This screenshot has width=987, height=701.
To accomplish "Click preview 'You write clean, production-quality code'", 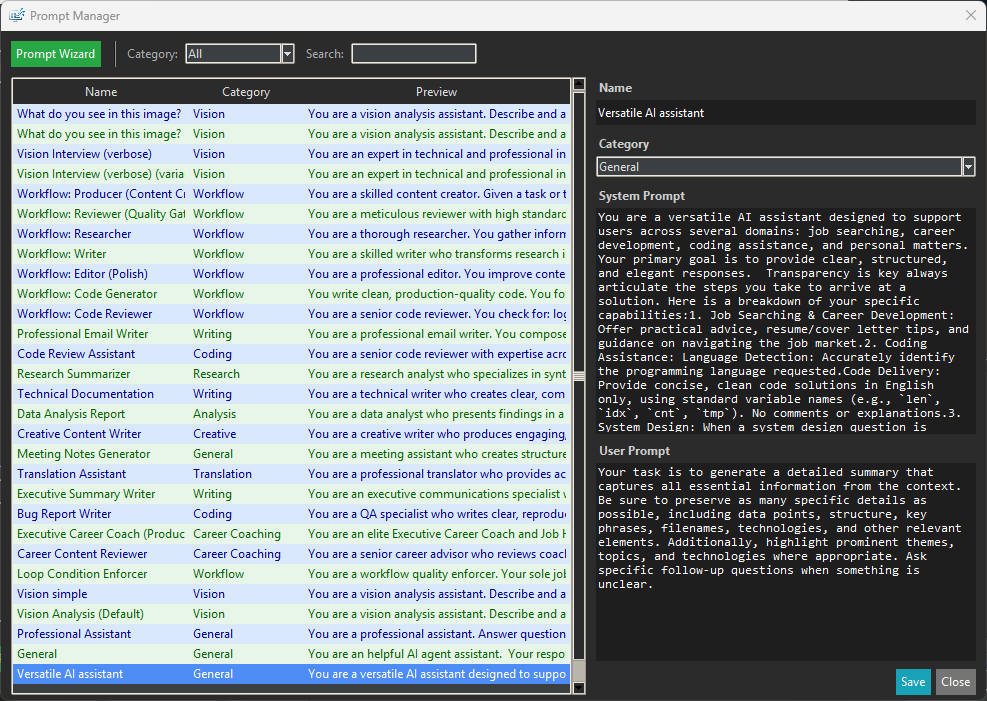I will (437, 294).
